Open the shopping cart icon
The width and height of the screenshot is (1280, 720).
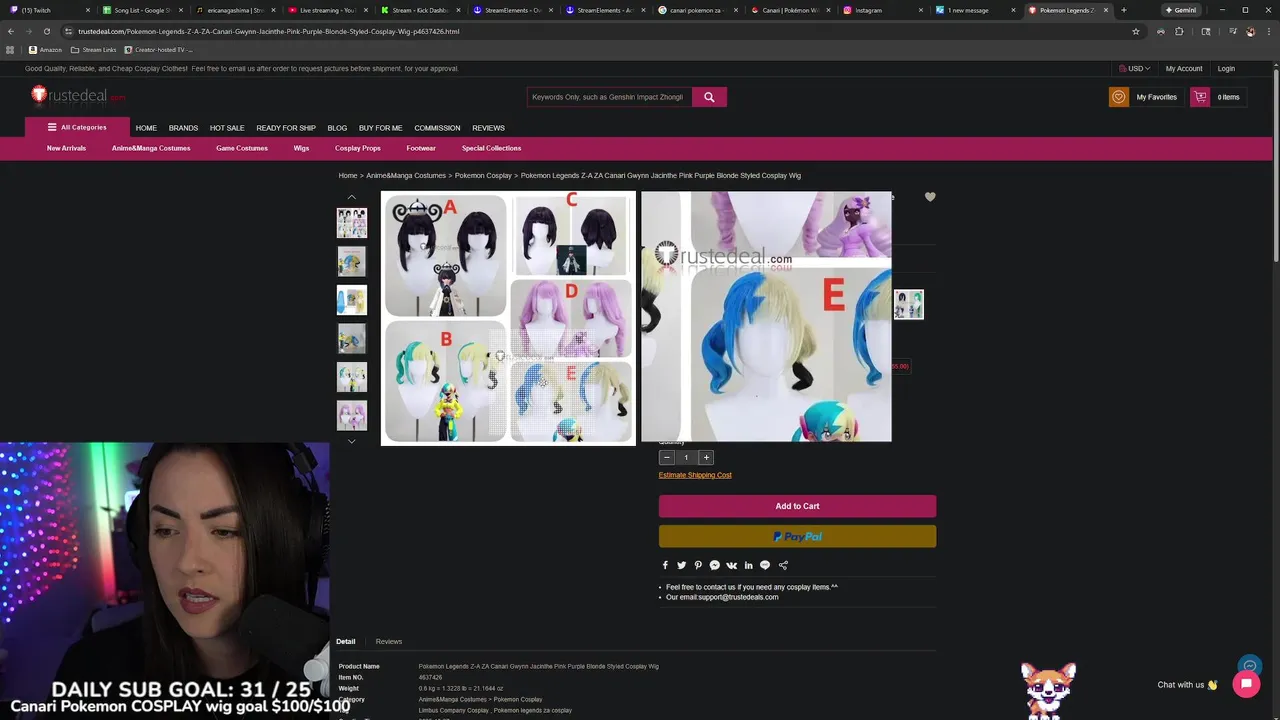coord(1200,97)
